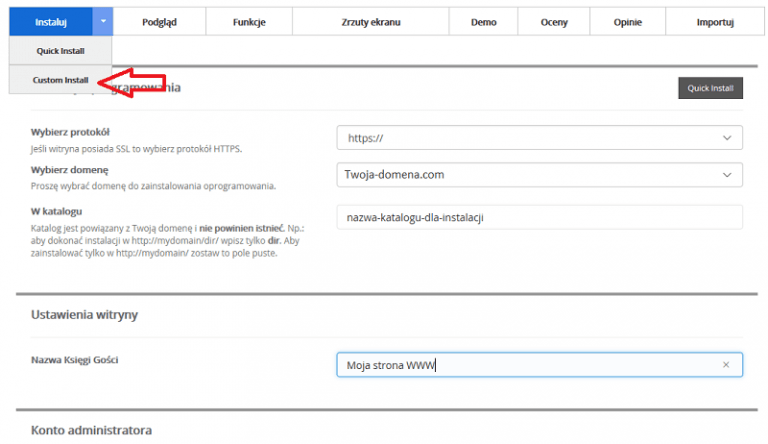Open the Twoja-domena.com domain selector
This screenshot has width=768, height=444.
[x=539, y=175]
